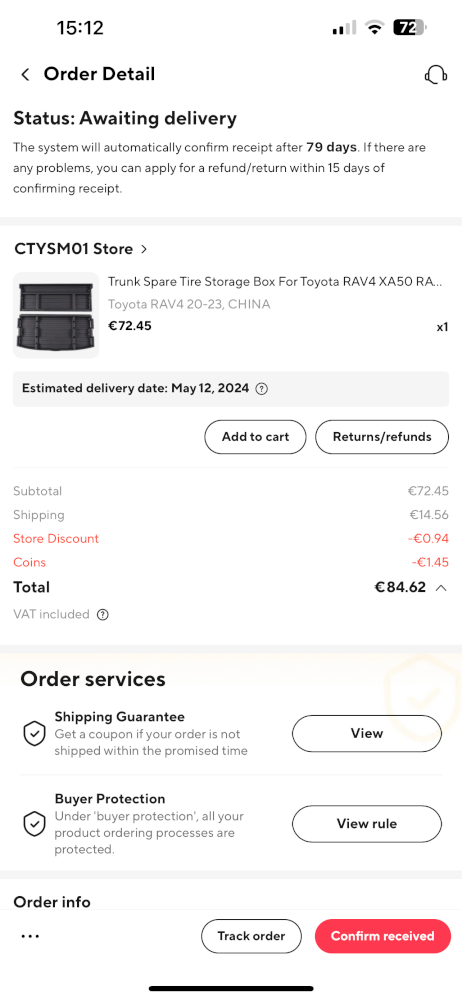The width and height of the screenshot is (462, 1000).
Task: Tap the battery indicator in status bar
Action: pos(409,27)
